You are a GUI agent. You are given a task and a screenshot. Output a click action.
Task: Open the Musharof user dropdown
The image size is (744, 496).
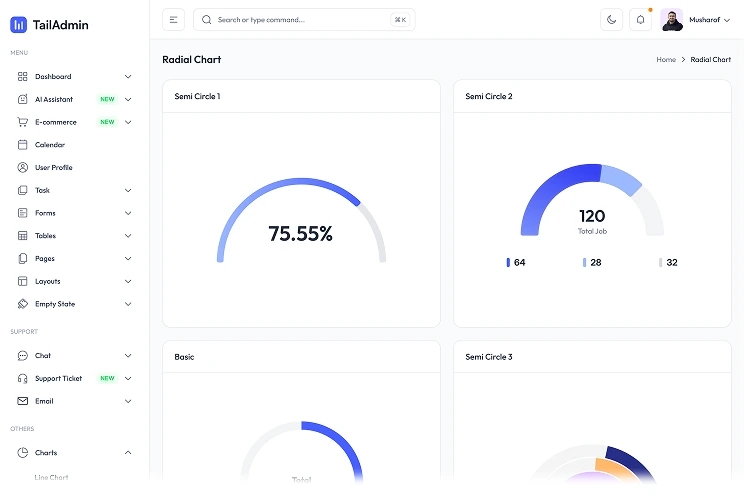[709, 20]
